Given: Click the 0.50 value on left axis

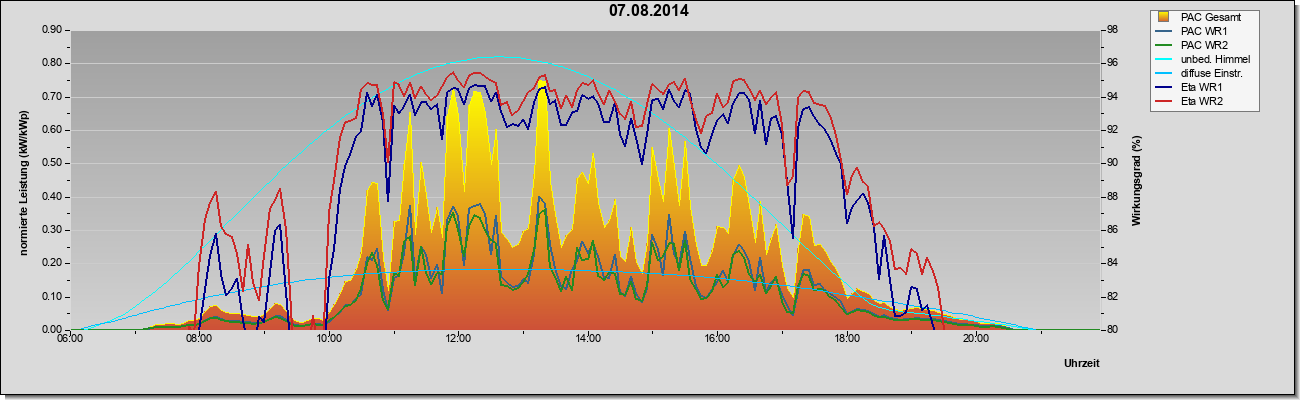Looking at the screenshot, I should 51,163.
